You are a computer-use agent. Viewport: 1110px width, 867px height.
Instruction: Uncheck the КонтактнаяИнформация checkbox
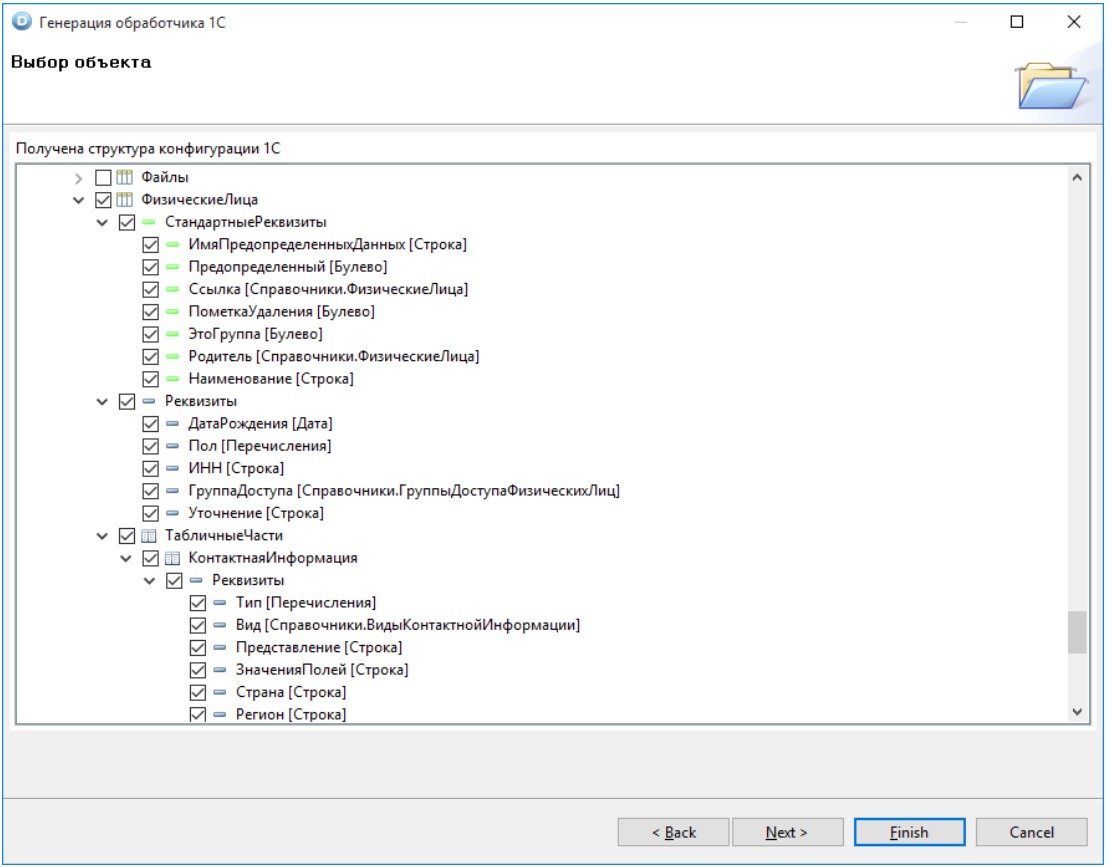point(150,558)
